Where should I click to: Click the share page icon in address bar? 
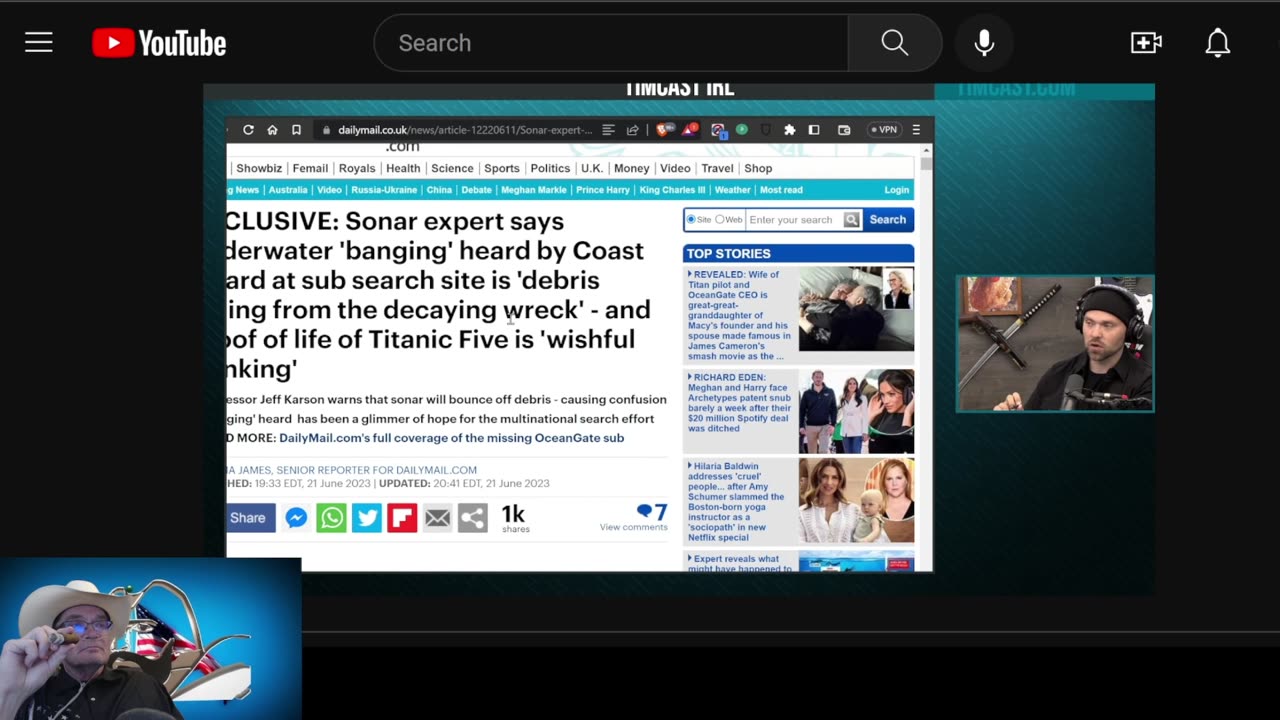[632, 130]
